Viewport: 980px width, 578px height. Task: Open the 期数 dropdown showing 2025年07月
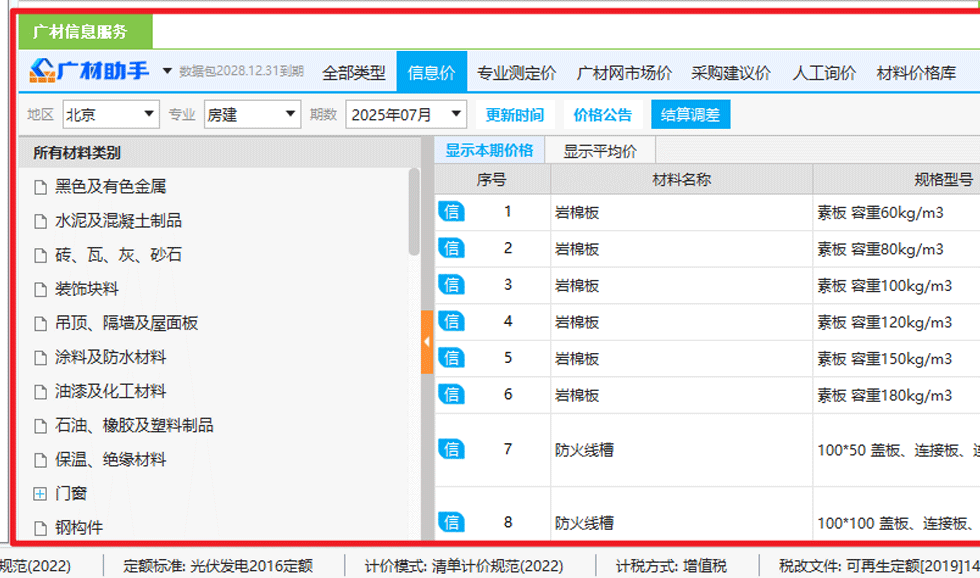(x=406, y=115)
